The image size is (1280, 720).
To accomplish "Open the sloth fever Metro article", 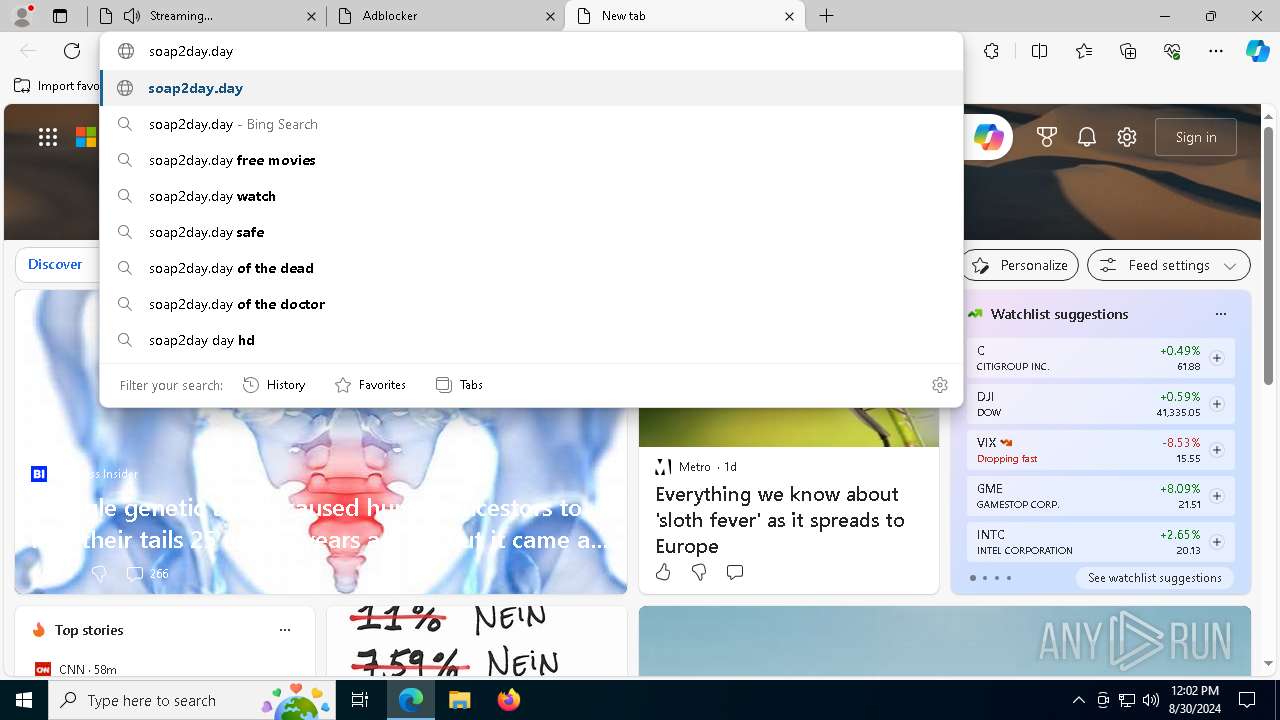I will [x=780, y=520].
